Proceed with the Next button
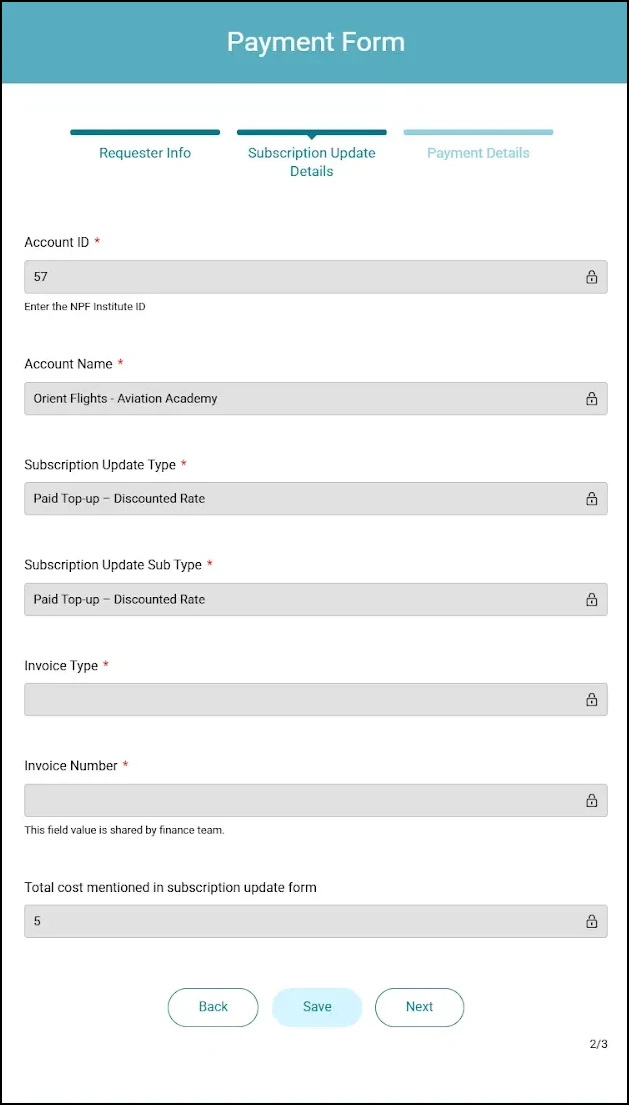The width and height of the screenshot is (629, 1105). click(419, 1007)
